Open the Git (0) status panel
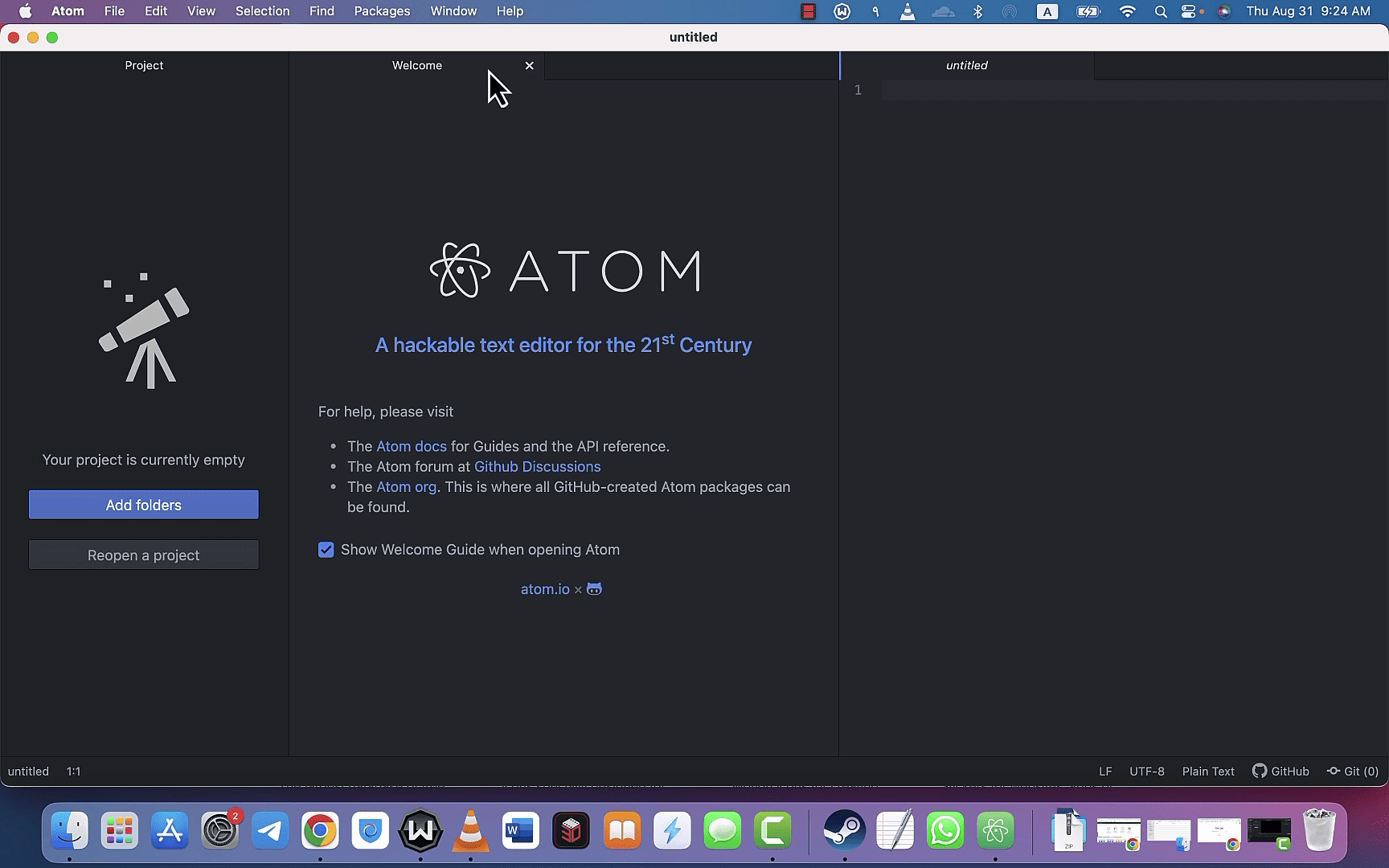1389x868 pixels. (1353, 771)
